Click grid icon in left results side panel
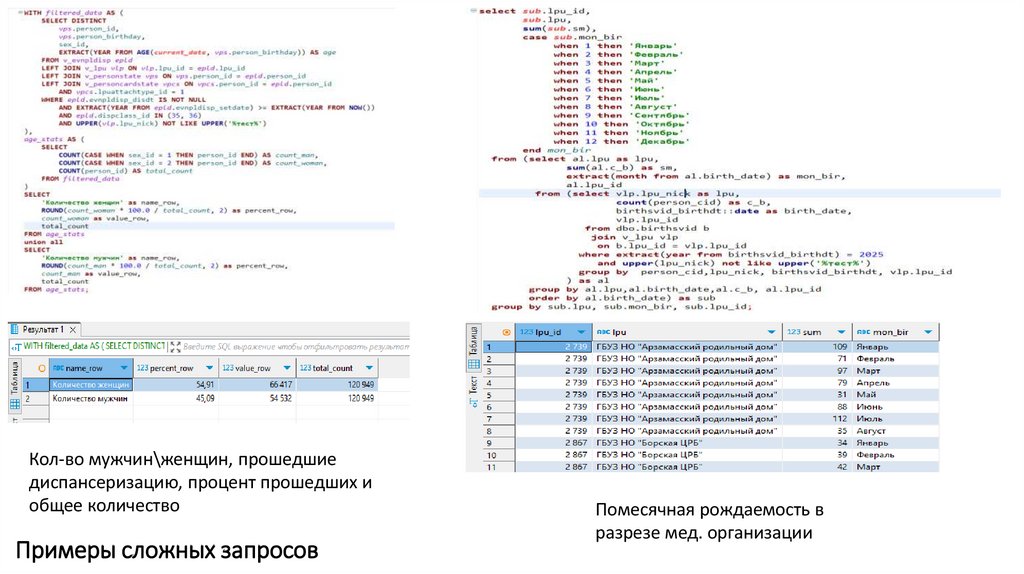This screenshot has width=1024, height=574. (15, 404)
